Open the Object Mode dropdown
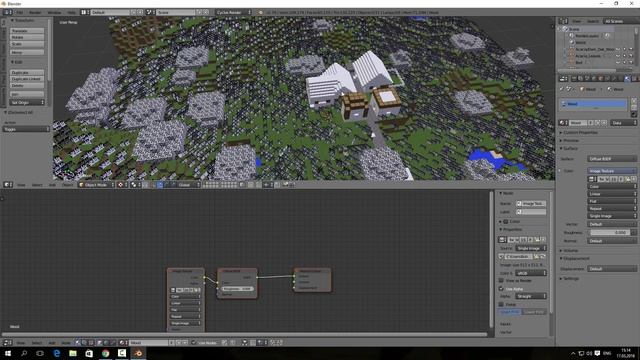The image size is (640, 360). [96, 185]
